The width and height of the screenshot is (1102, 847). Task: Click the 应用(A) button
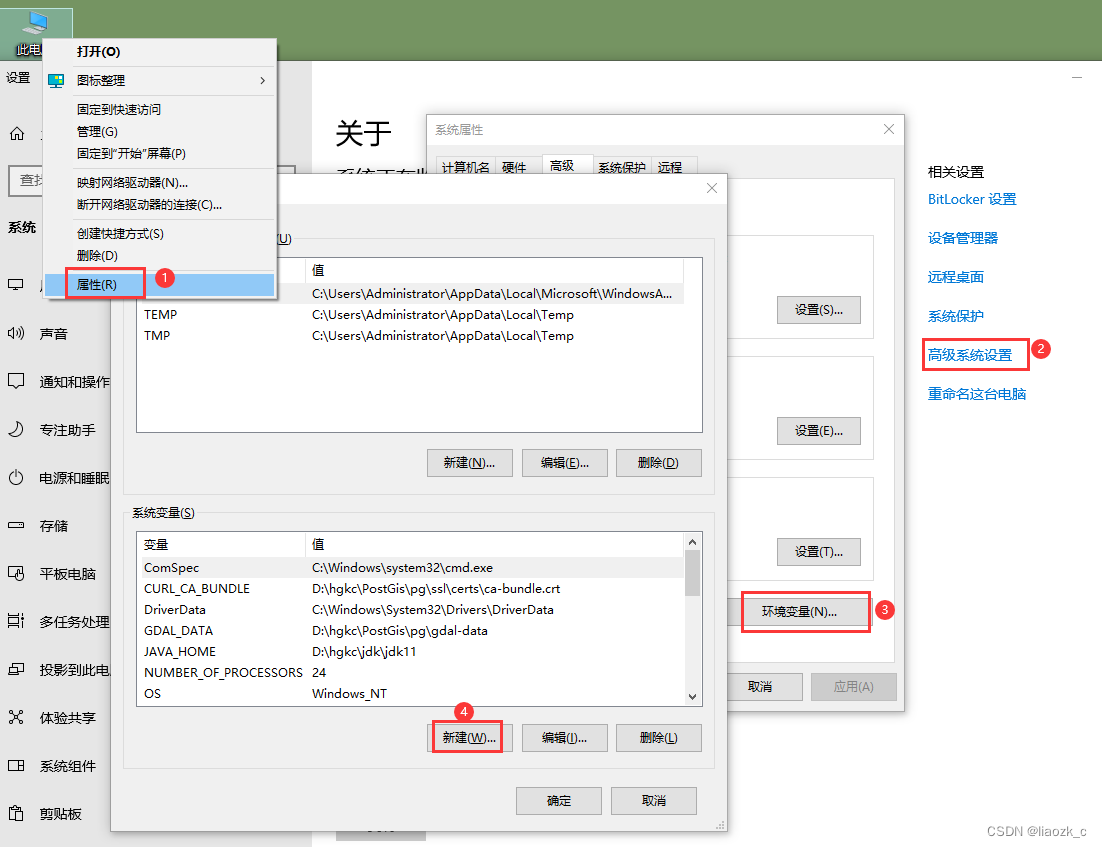[854, 687]
